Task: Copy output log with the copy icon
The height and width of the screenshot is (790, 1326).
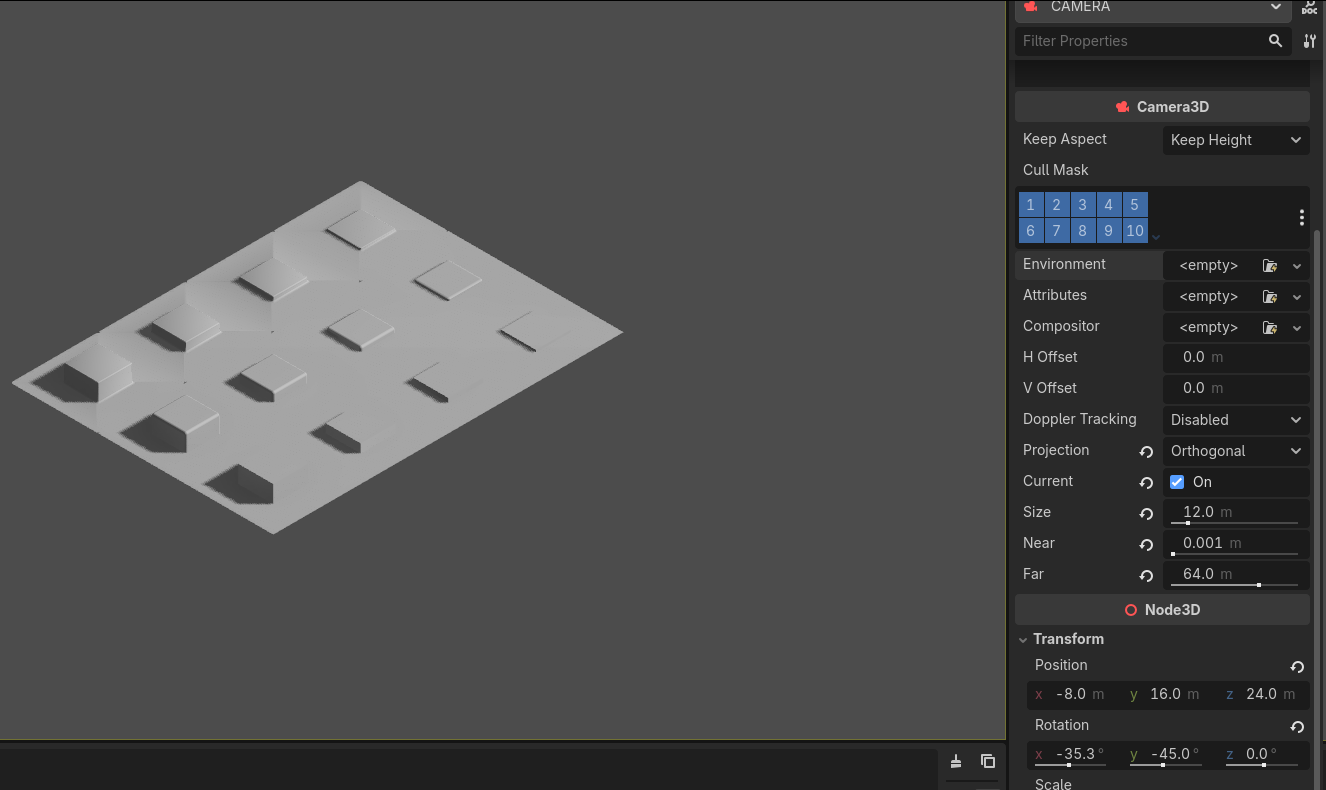Action: 988,761
